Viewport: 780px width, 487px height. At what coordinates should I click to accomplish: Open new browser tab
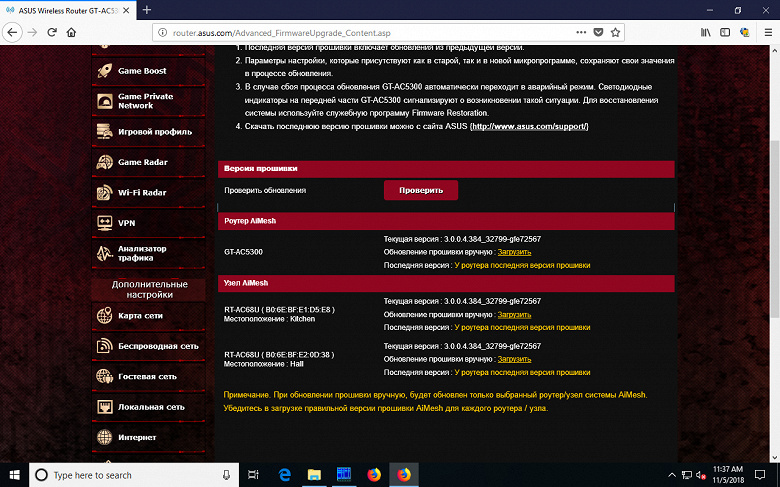[147, 10]
